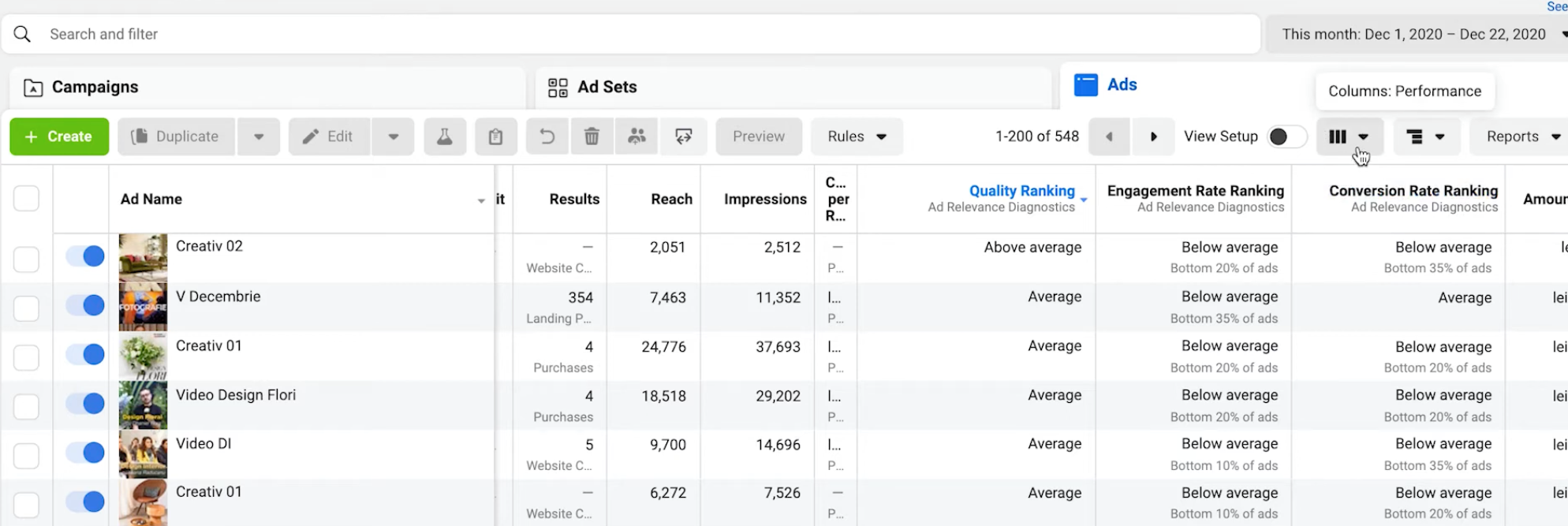Click the green Create button

click(x=59, y=136)
